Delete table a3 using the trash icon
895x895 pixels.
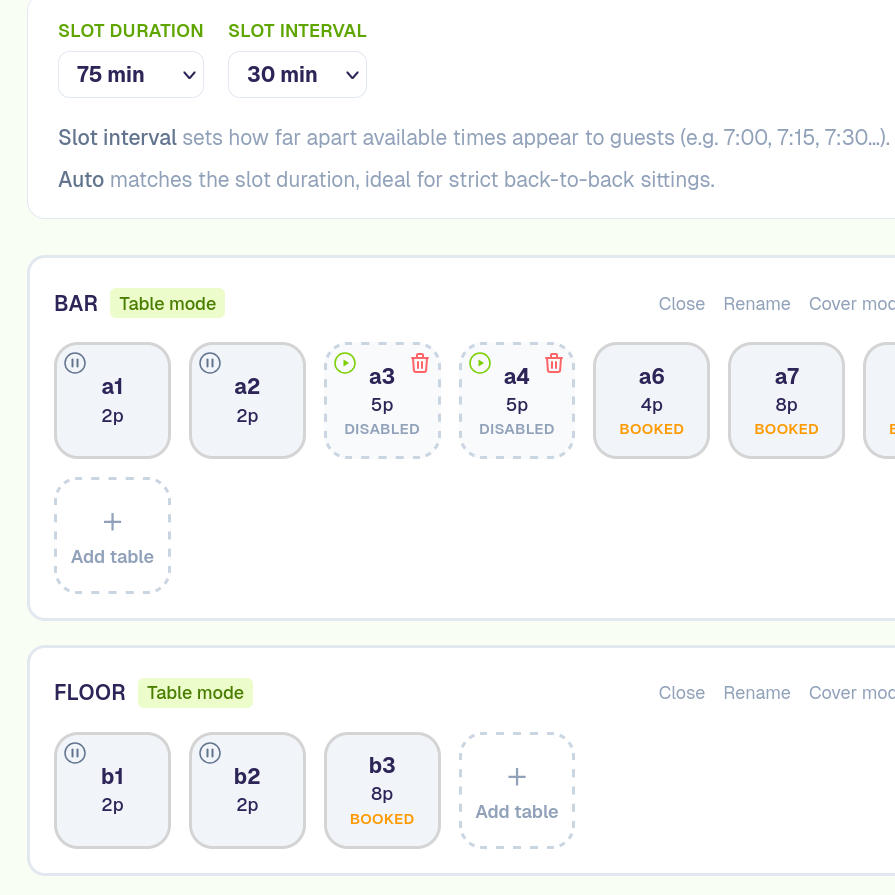420,363
